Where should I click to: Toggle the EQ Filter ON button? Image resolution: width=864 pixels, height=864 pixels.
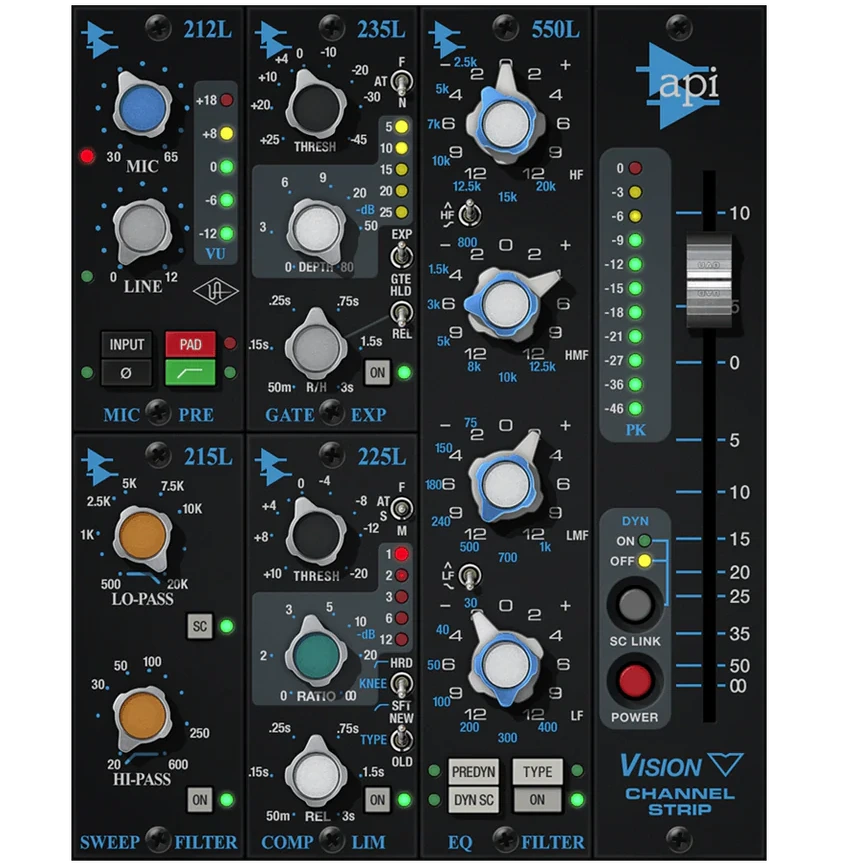coord(537,800)
